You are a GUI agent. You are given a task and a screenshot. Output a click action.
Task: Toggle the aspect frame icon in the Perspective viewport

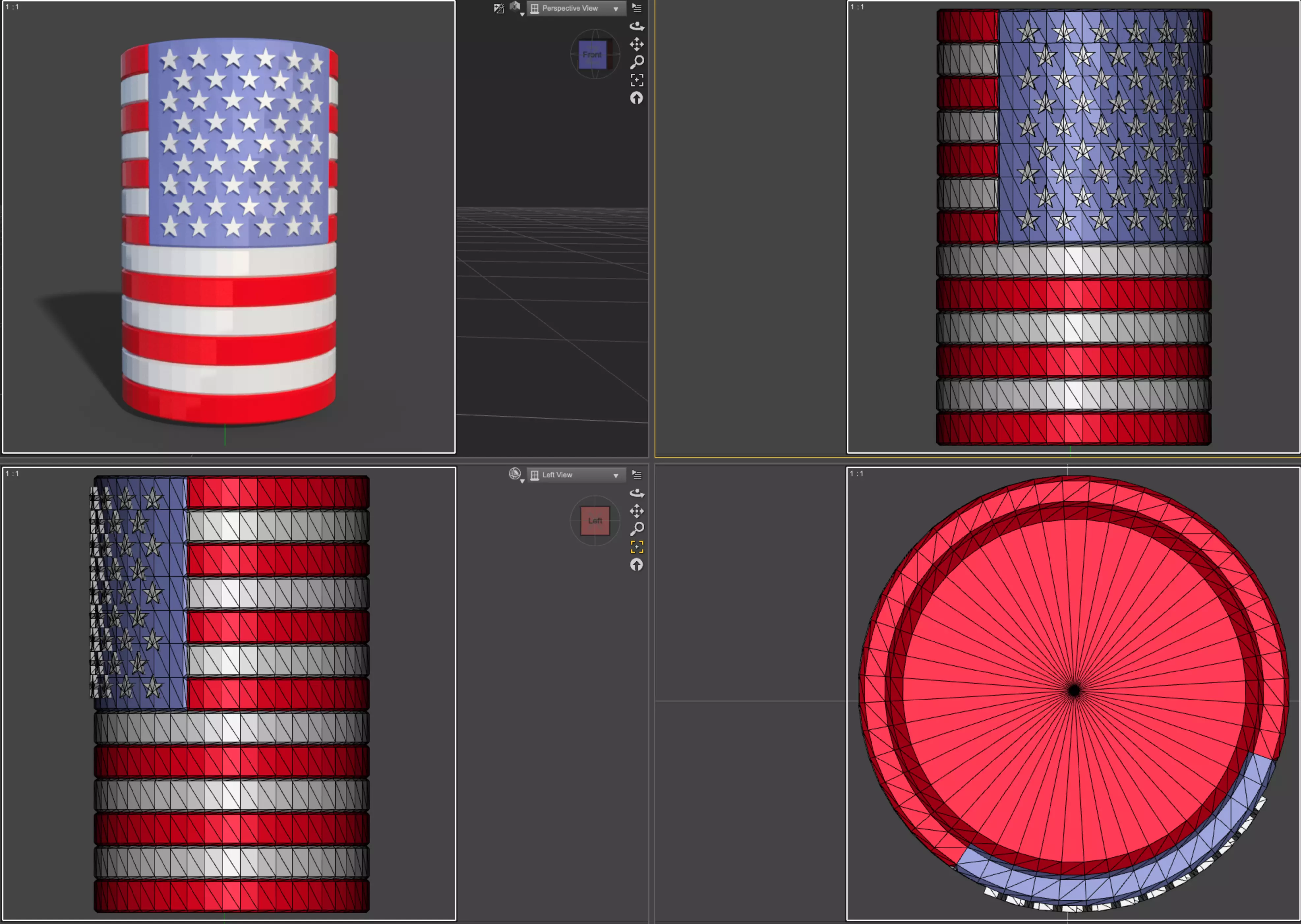pos(499,9)
